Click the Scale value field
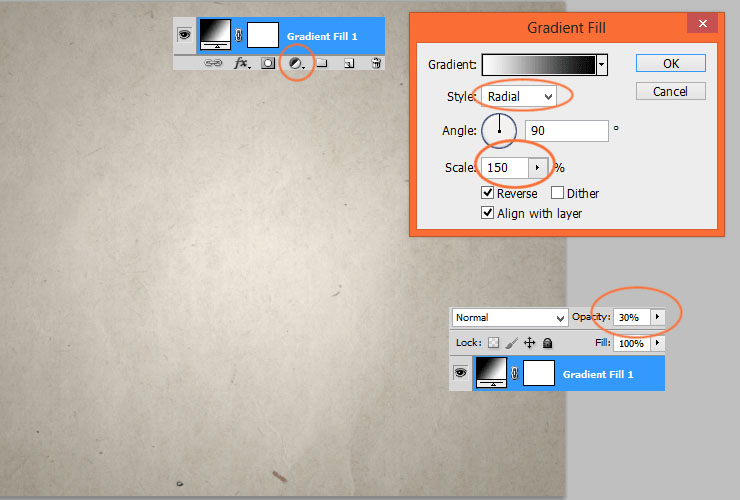 pos(505,168)
